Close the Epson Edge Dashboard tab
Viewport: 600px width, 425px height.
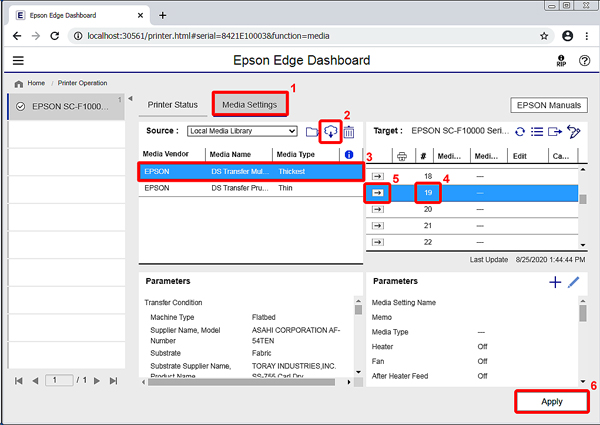click(140, 15)
